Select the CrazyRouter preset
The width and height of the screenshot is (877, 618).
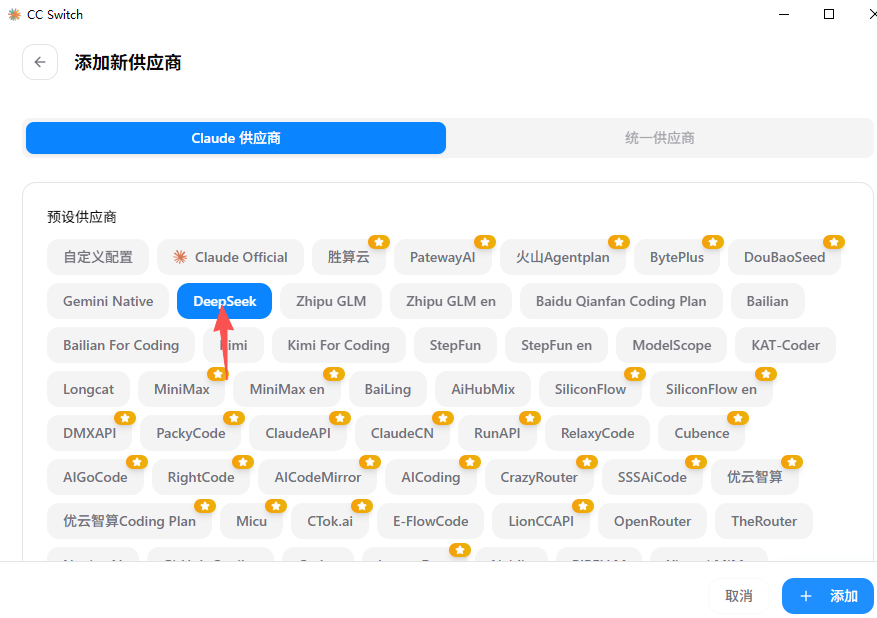click(539, 477)
